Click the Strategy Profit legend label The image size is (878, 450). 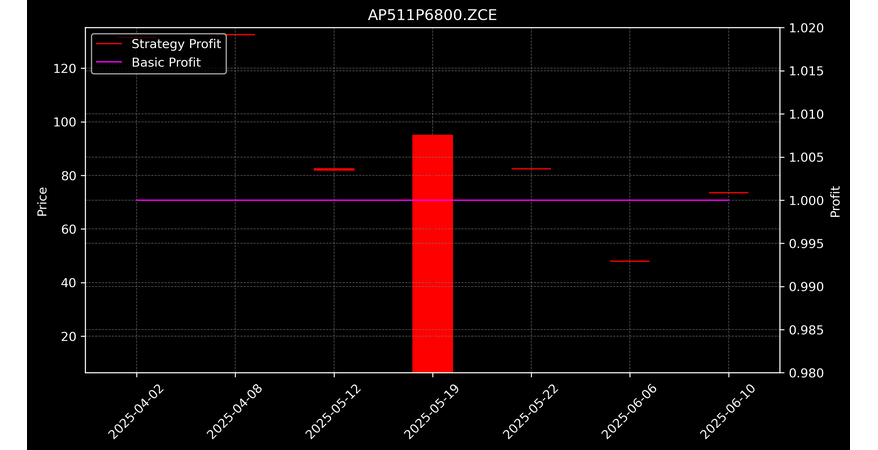(176, 44)
